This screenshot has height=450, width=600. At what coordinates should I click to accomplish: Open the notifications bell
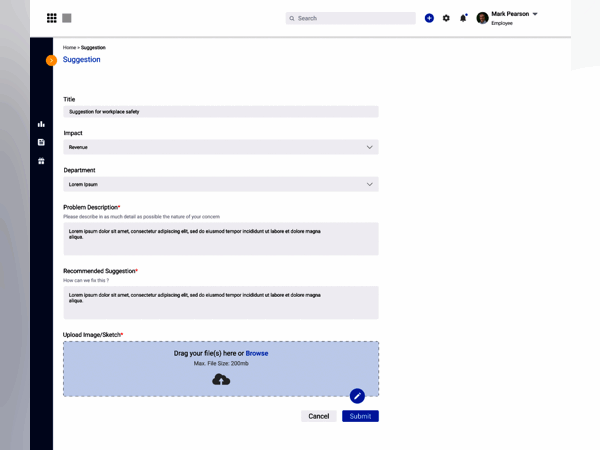click(463, 18)
